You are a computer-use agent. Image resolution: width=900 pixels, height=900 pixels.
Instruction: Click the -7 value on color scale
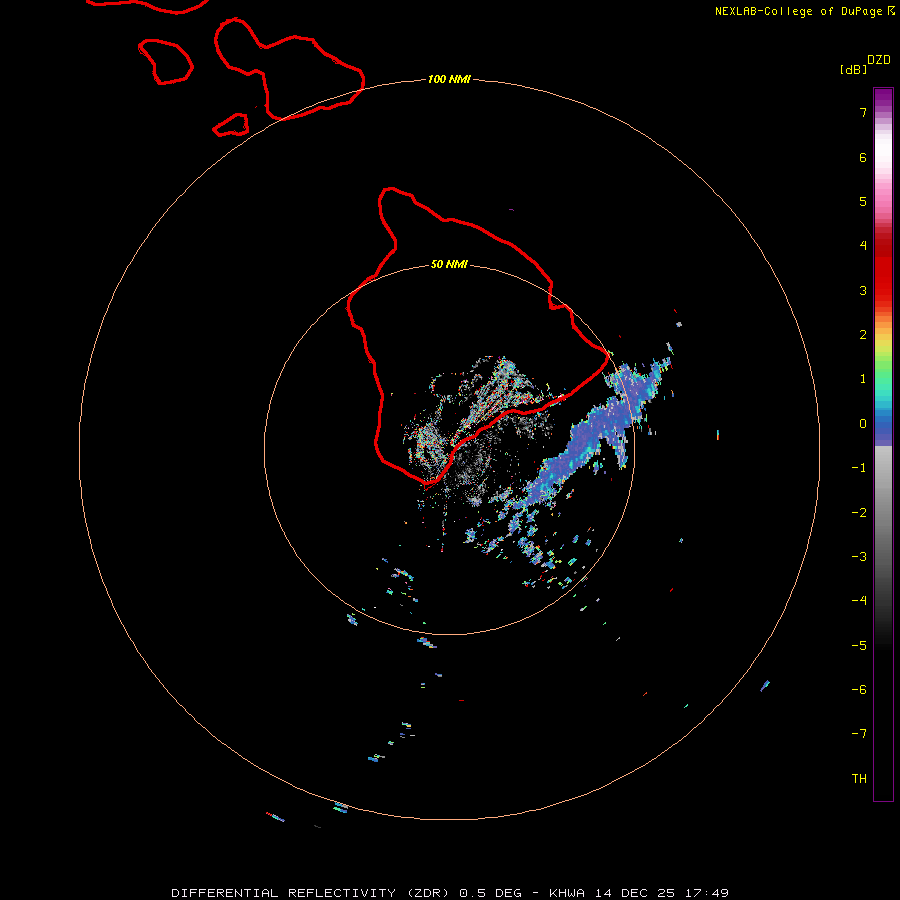[x=859, y=734]
